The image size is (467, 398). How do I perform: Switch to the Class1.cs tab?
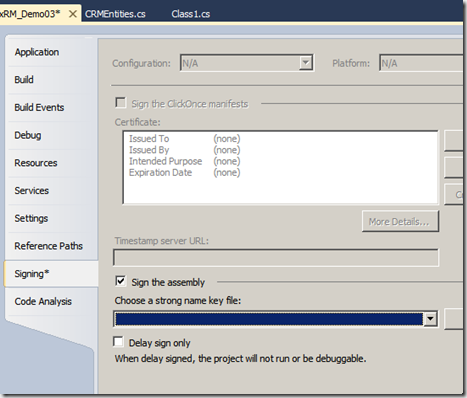[191, 14]
